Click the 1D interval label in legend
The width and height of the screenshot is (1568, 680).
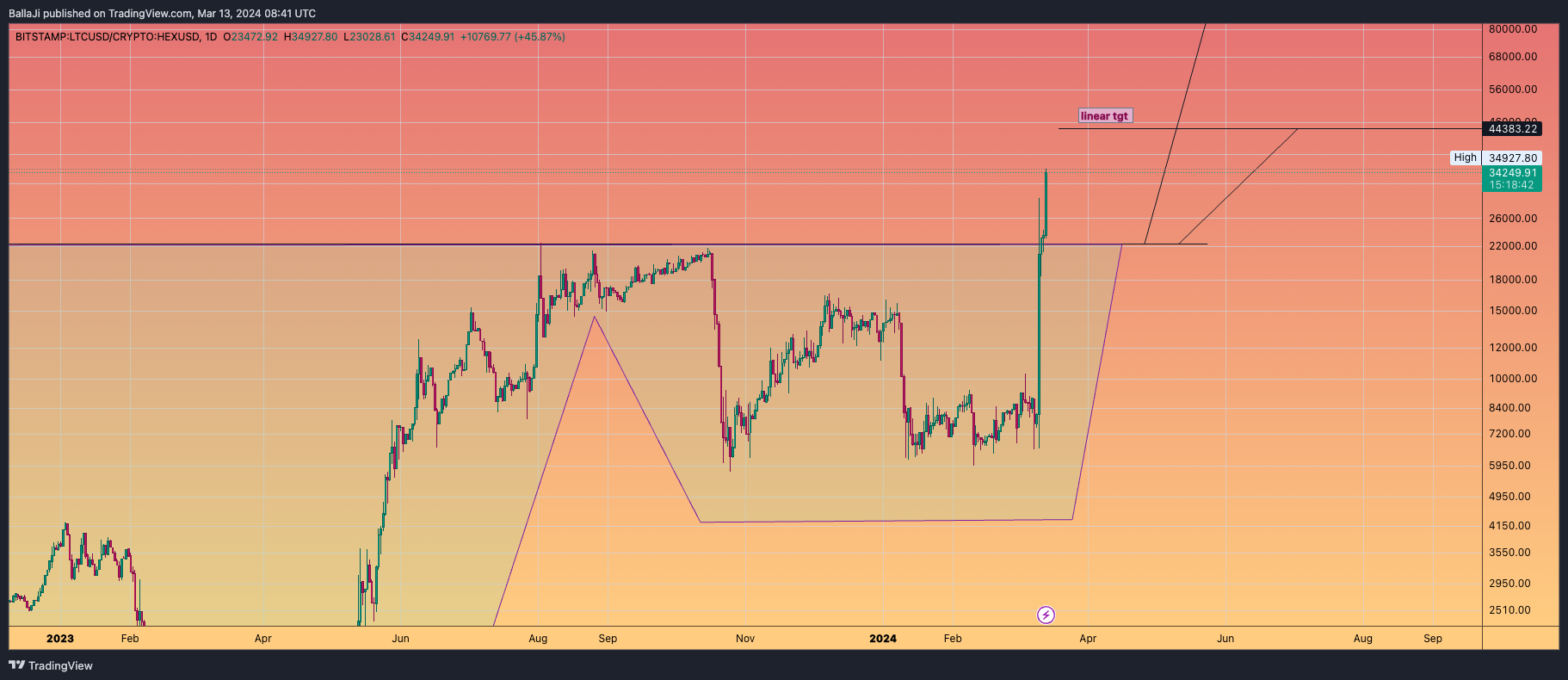click(211, 37)
